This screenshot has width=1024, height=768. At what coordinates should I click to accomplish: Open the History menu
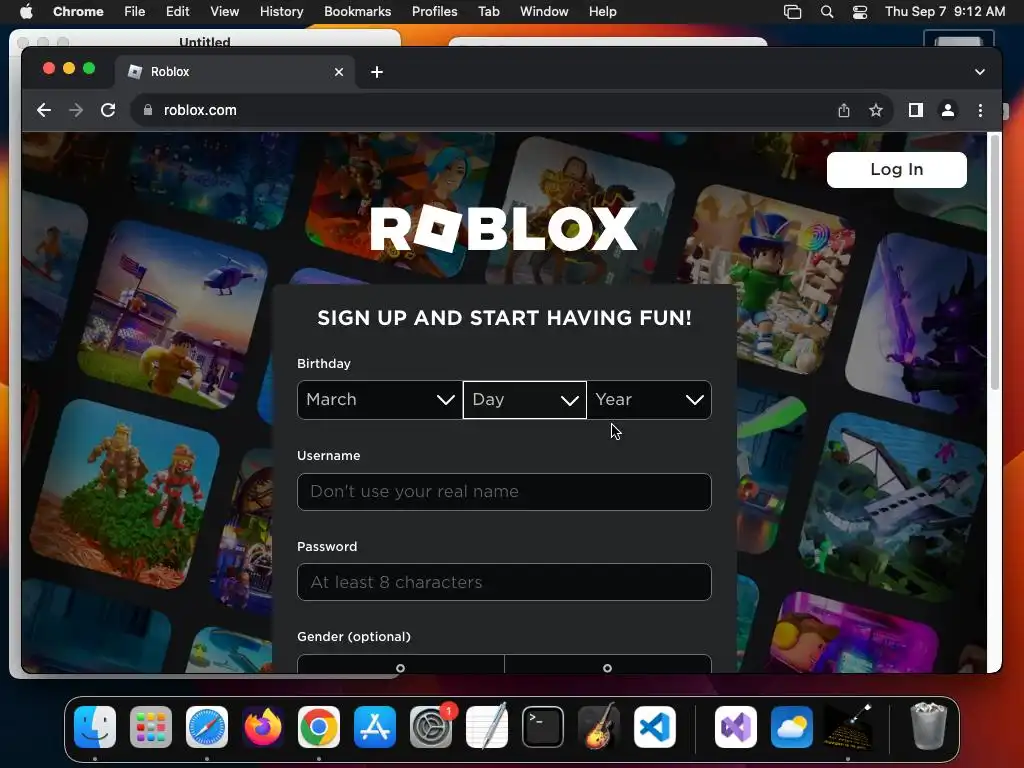[x=281, y=12]
